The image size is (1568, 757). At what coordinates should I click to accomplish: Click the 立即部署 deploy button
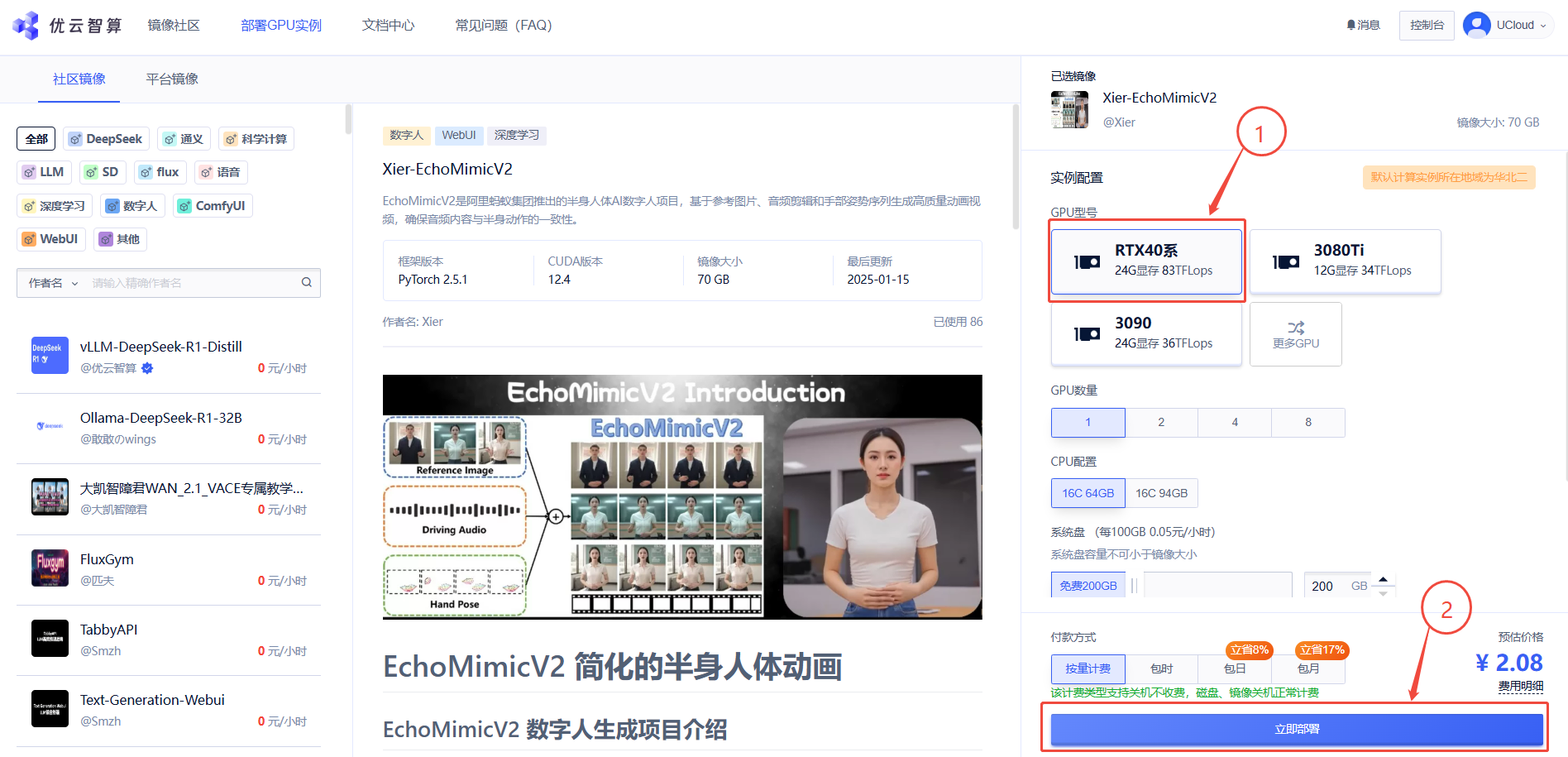(1296, 729)
